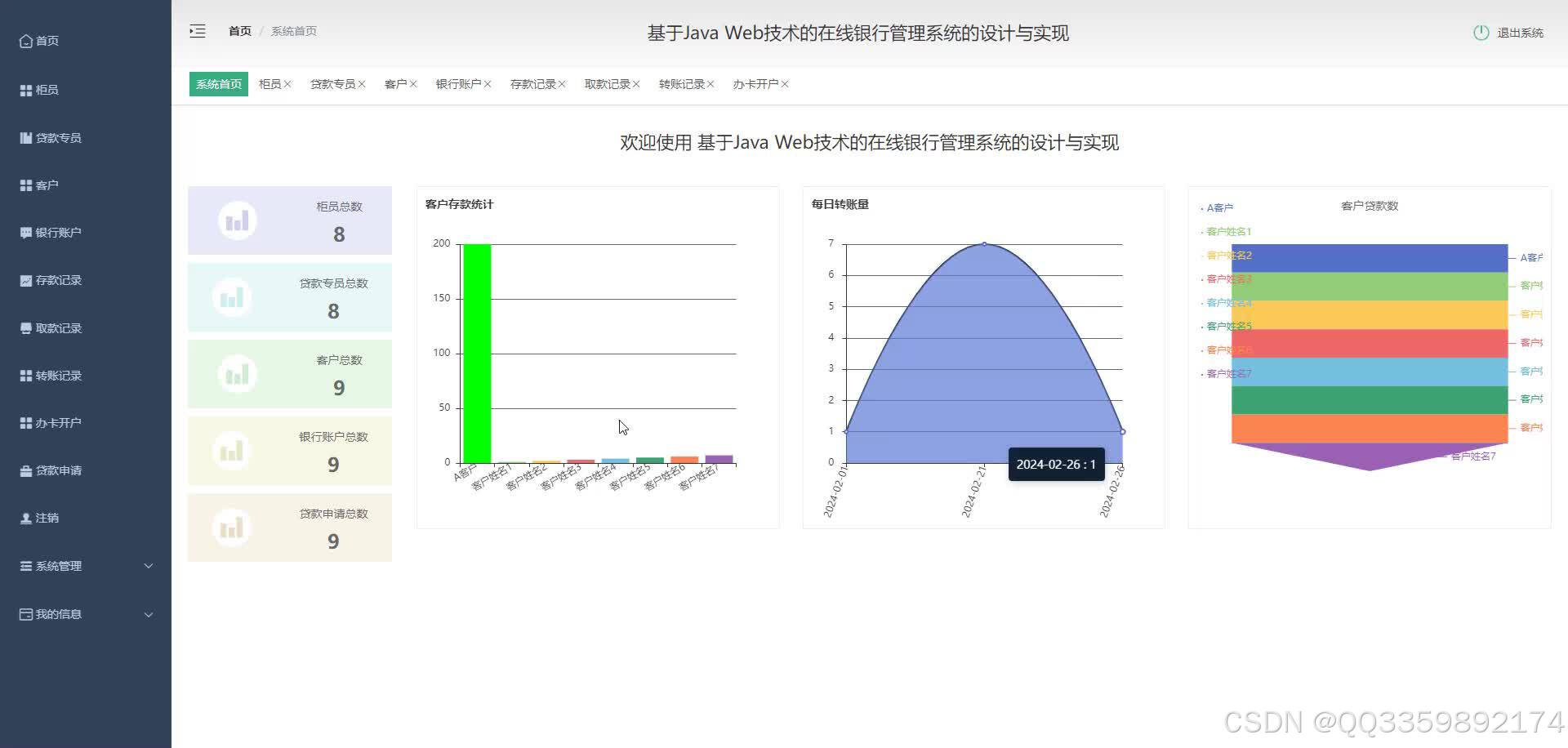Switch to the 客户 tab
The height and width of the screenshot is (748, 1568).
pyautogui.click(x=395, y=84)
